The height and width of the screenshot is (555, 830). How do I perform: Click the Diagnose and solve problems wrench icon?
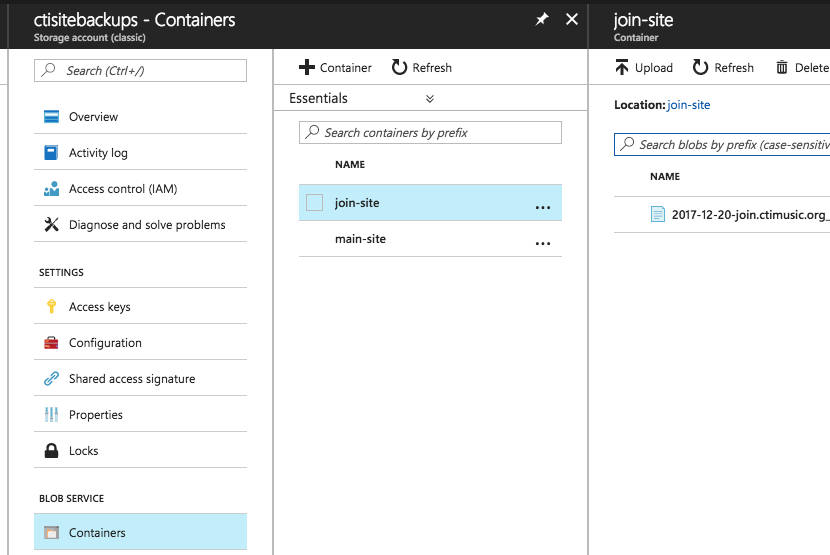[x=51, y=225]
